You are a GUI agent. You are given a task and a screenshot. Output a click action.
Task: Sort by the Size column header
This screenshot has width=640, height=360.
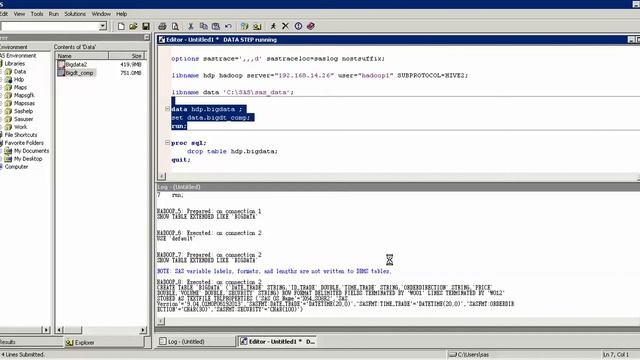coord(127,56)
